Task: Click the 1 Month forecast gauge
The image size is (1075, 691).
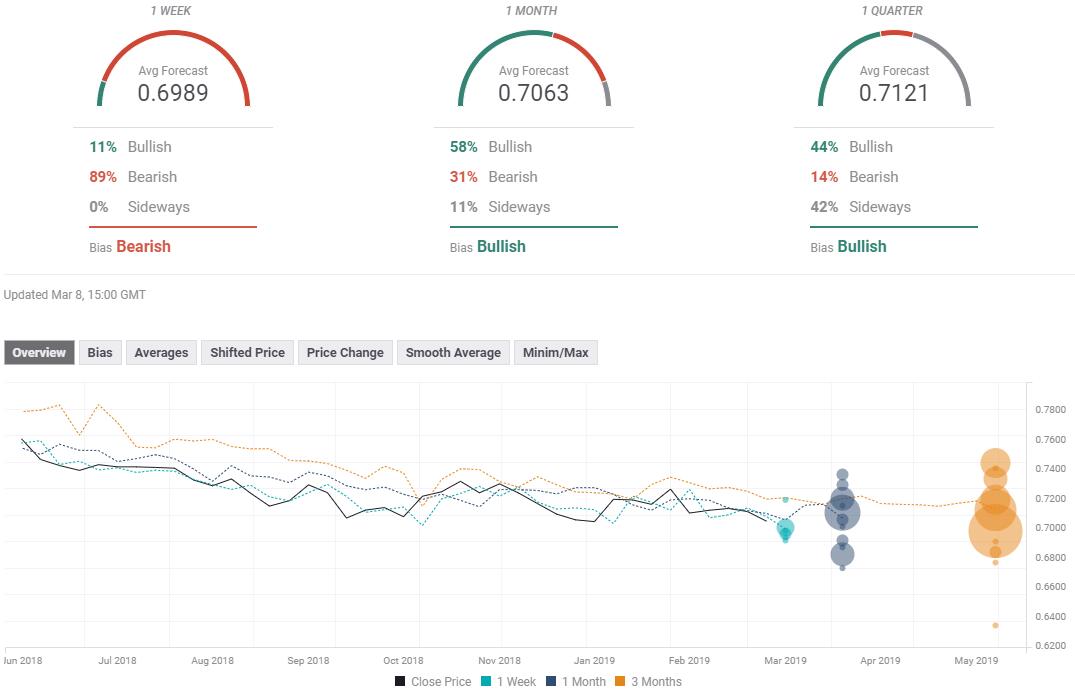Action: [534, 69]
